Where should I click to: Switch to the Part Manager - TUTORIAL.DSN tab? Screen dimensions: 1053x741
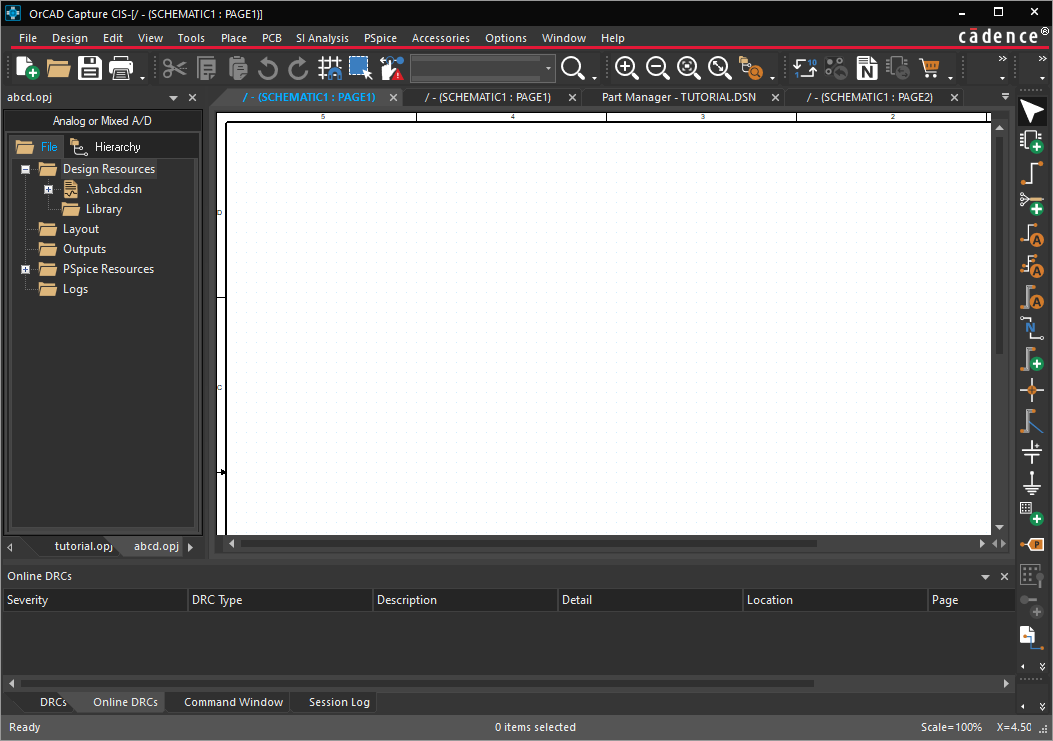coord(677,97)
